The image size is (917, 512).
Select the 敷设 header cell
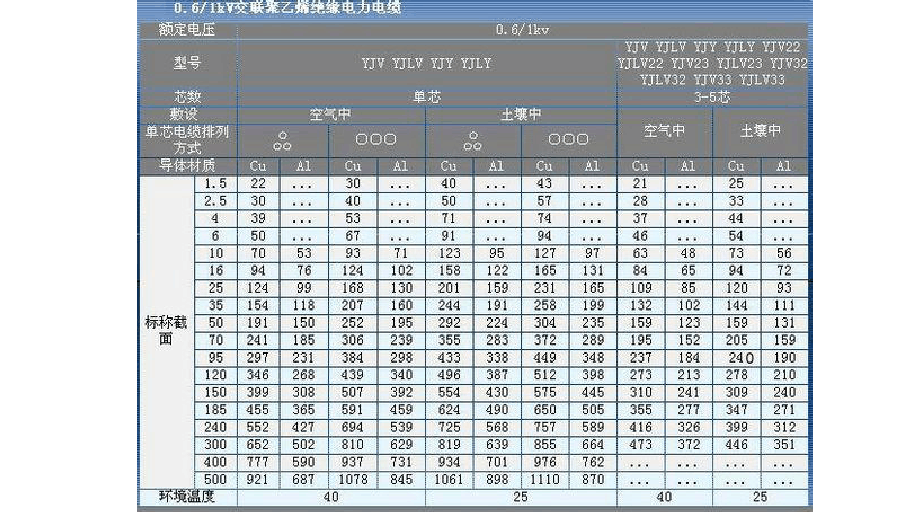pos(187,114)
